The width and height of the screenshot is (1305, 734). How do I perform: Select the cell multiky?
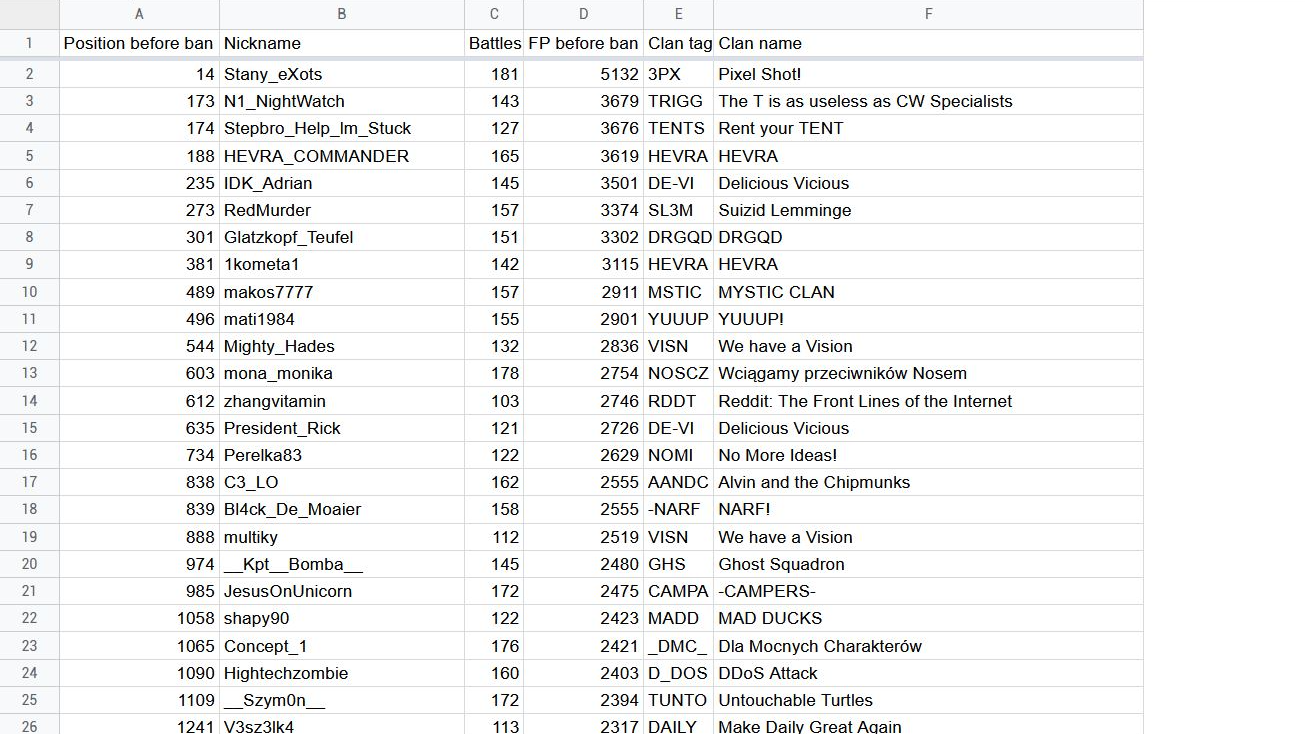(x=342, y=537)
